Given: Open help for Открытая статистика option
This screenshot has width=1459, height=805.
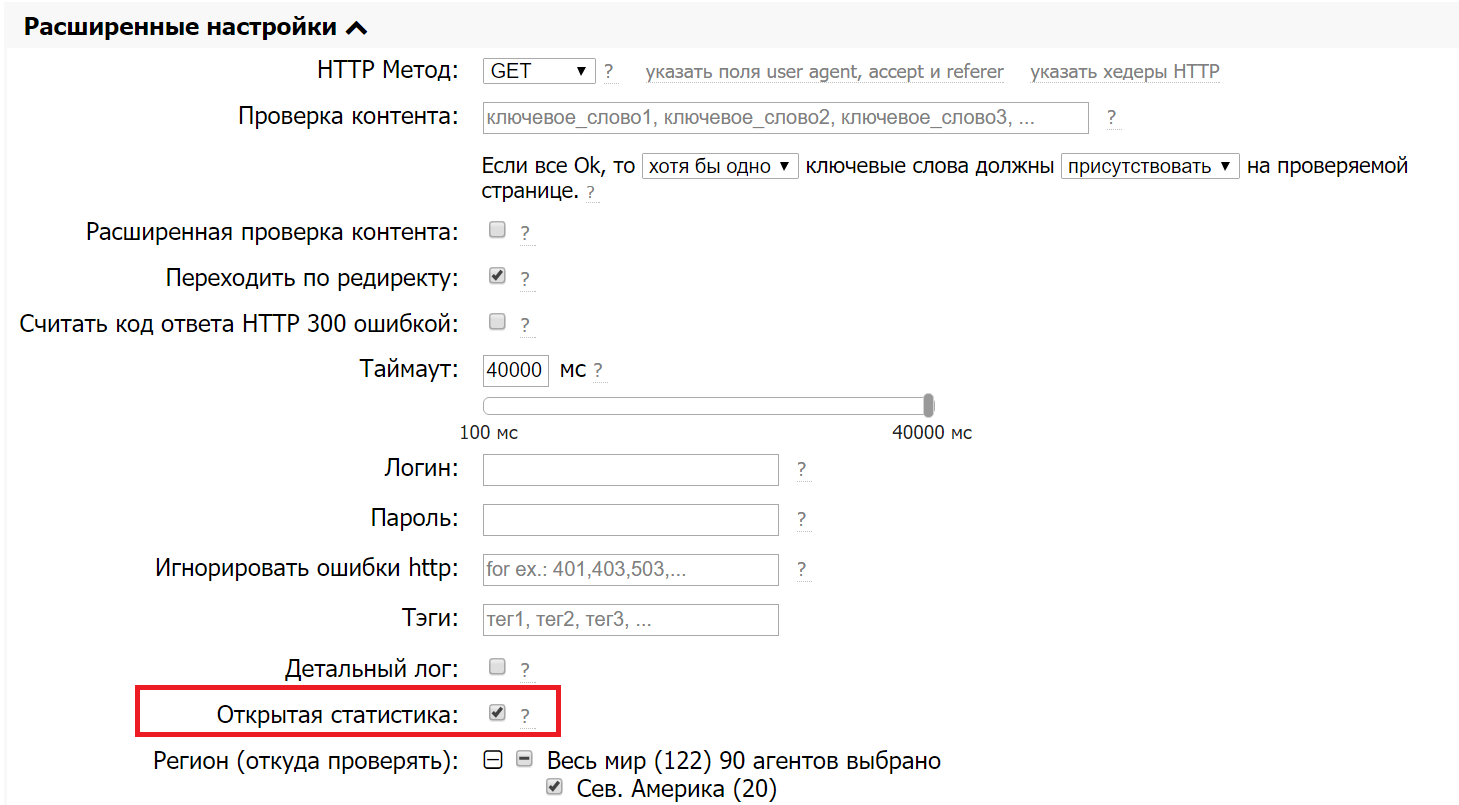Looking at the screenshot, I should [525, 713].
